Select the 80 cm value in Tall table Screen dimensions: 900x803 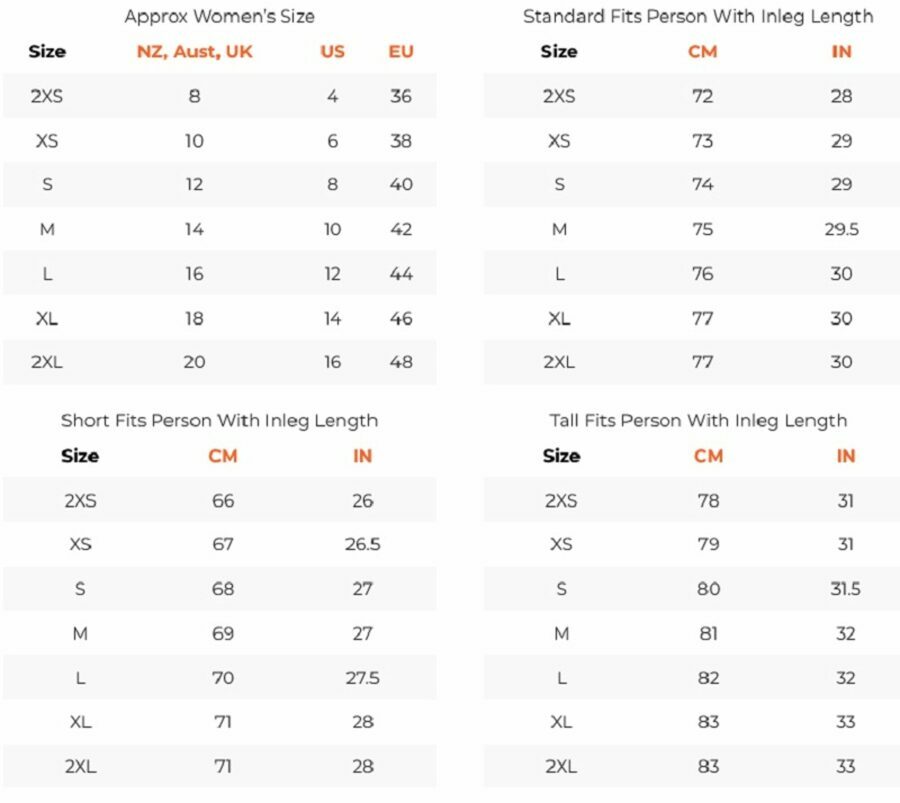pos(708,589)
